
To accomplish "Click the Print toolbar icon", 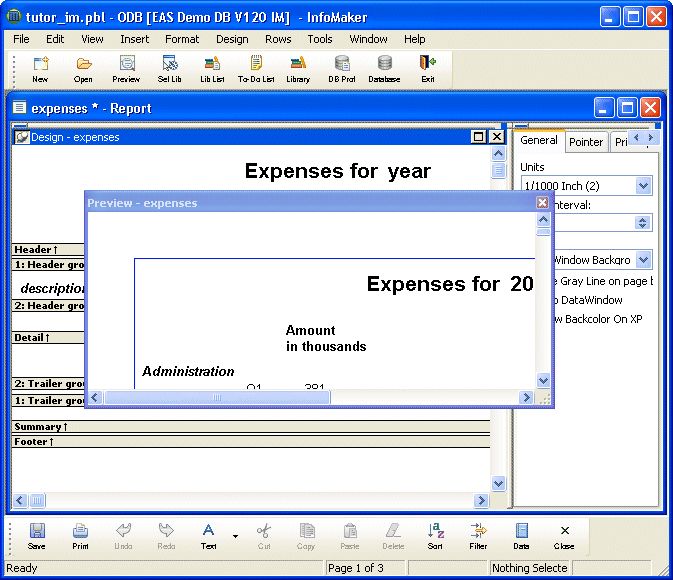I will coord(80,536).
